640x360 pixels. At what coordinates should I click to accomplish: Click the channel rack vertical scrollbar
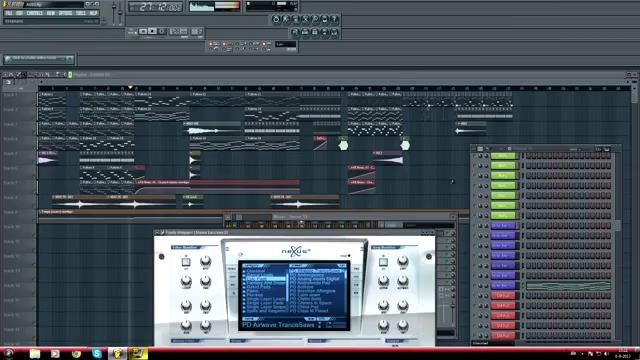(x=618, y=225)
